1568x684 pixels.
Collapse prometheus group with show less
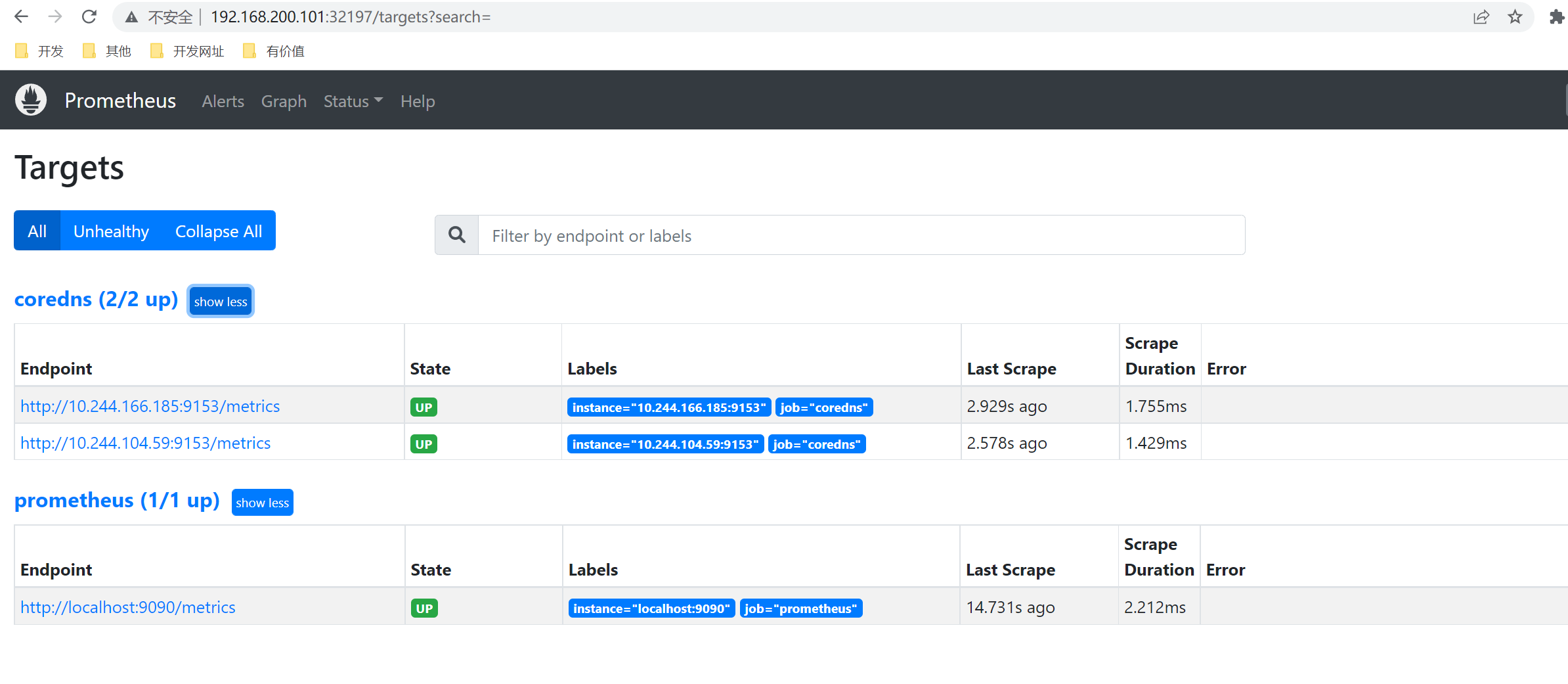pyautogui.click(x=262, y=502)
